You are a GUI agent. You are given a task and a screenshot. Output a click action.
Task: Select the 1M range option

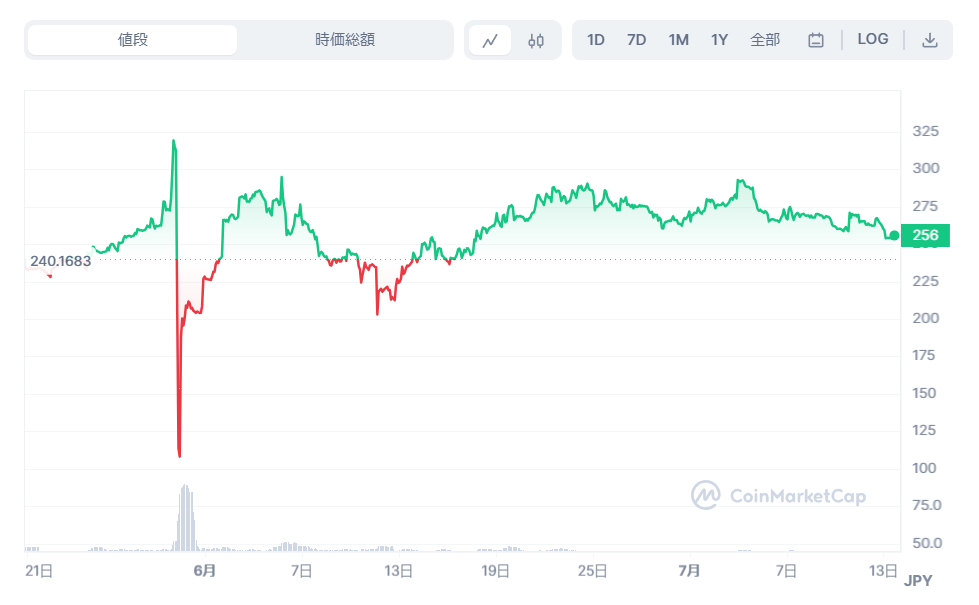678,39
